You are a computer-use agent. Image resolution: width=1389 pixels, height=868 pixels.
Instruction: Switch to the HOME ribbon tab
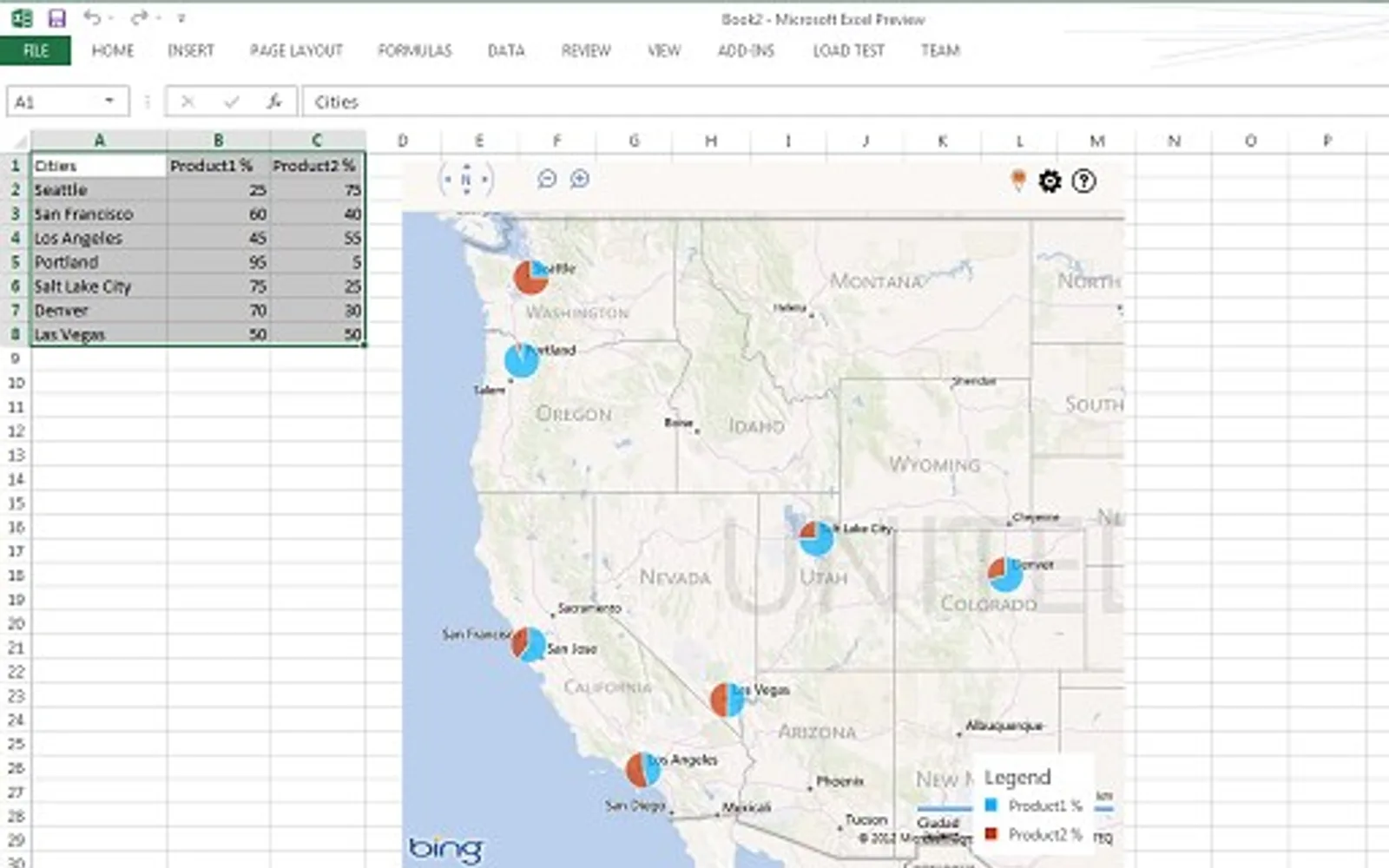coord(113,50)
